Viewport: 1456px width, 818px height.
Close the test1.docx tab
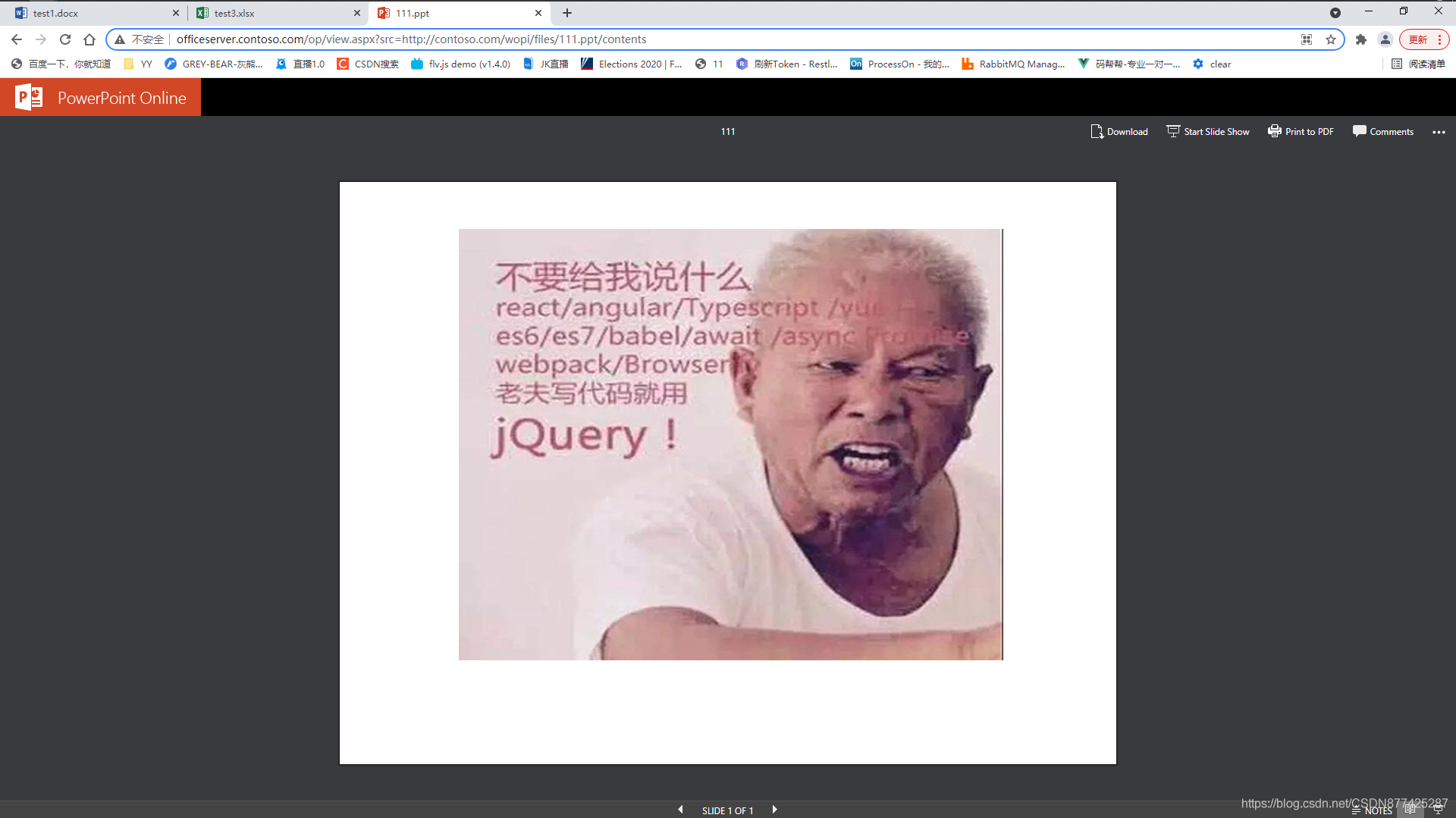[176, 13]
